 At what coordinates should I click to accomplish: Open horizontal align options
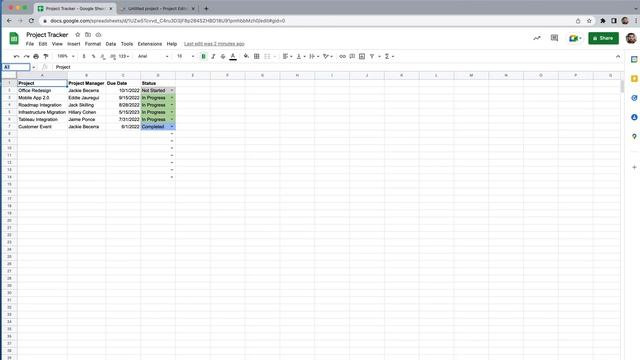pyautogui.click(x=287, y=56)
